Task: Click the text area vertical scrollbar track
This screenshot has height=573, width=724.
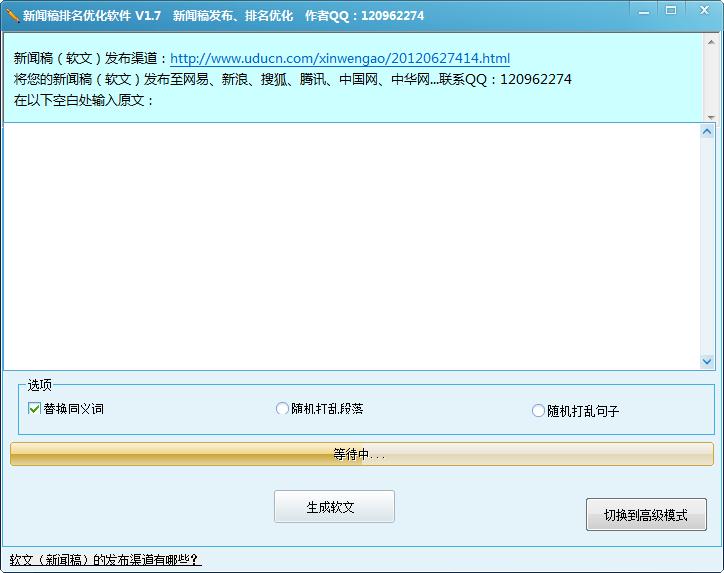Action: tap(706, 246)
